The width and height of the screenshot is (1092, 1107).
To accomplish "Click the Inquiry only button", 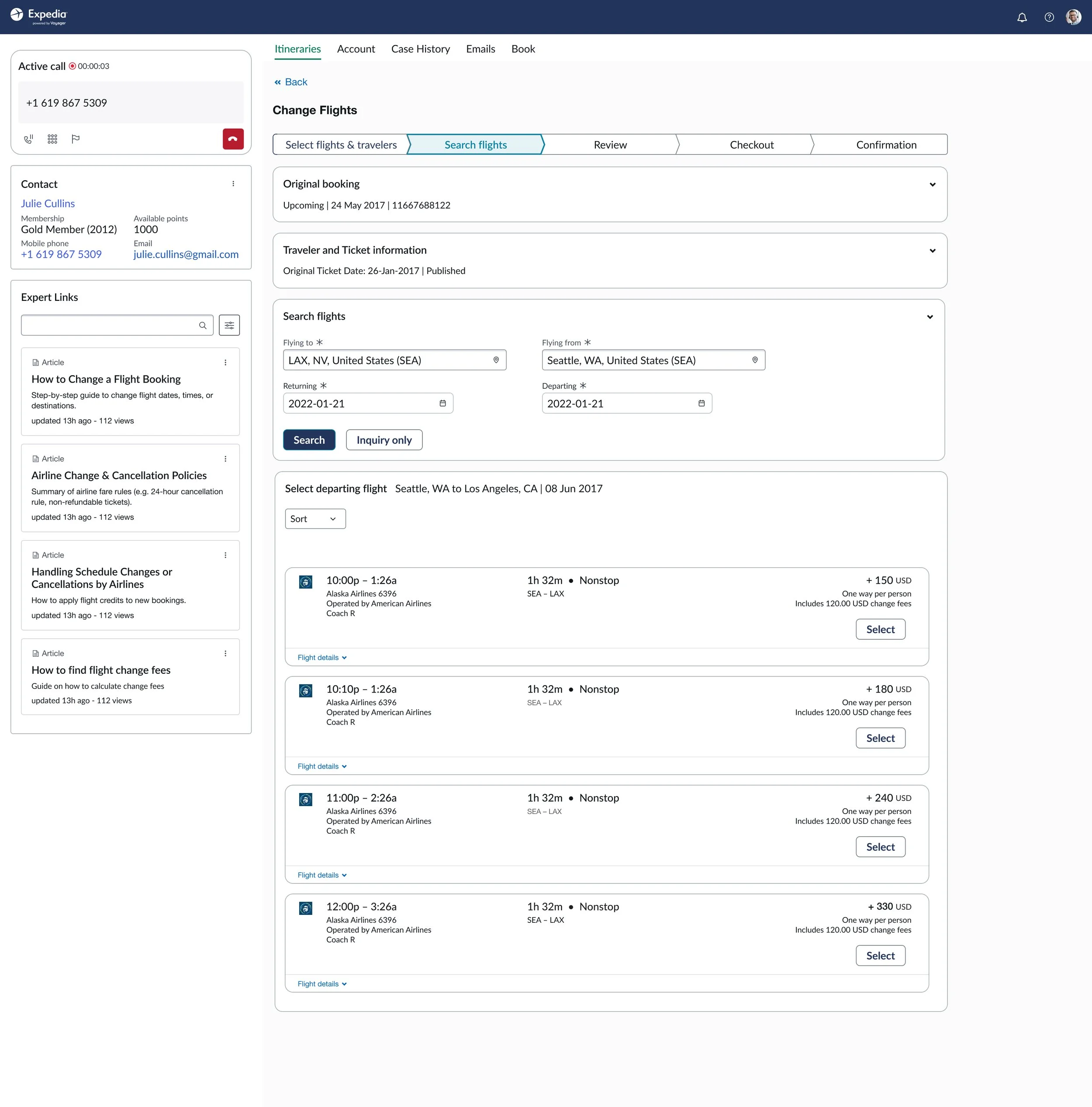I will coord(384,440).
